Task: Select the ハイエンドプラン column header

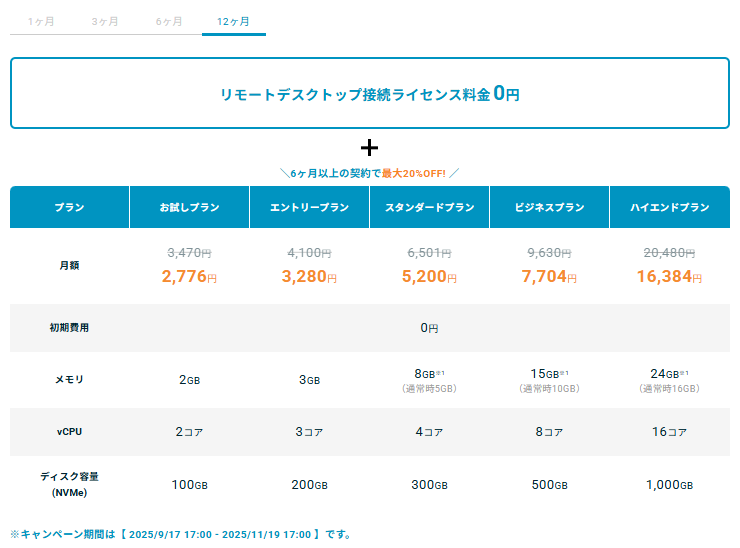Action: [669, 208]
